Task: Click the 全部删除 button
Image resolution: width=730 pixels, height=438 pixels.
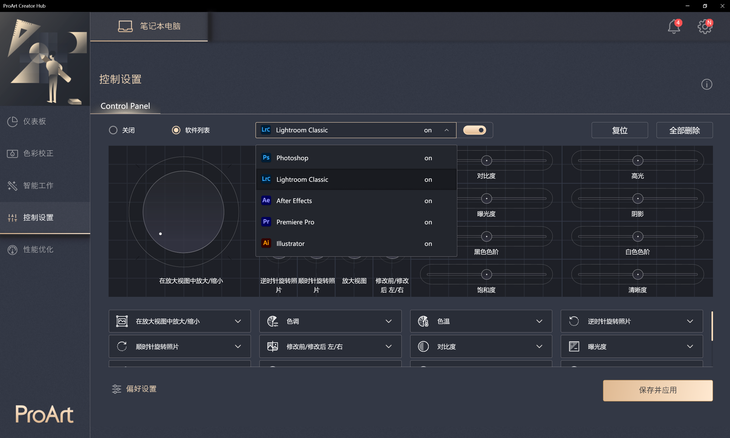Action: coord(684,130)
